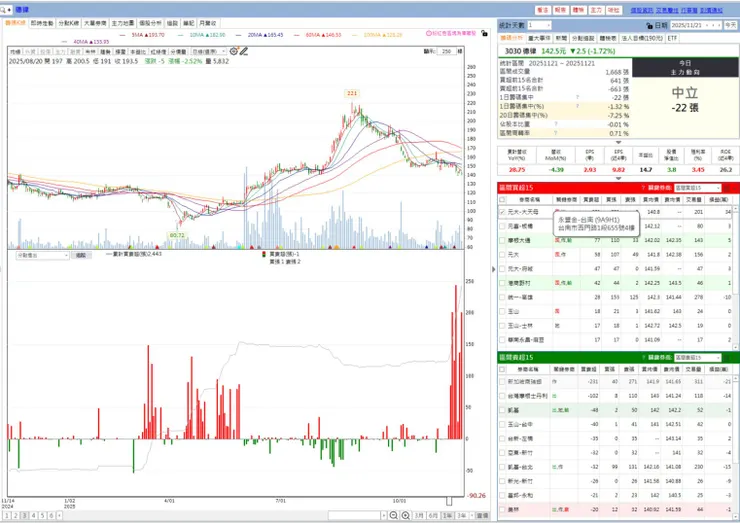740x523 pixels.
Task: Step the date field to previous day
Action: (x=712, y=25)
